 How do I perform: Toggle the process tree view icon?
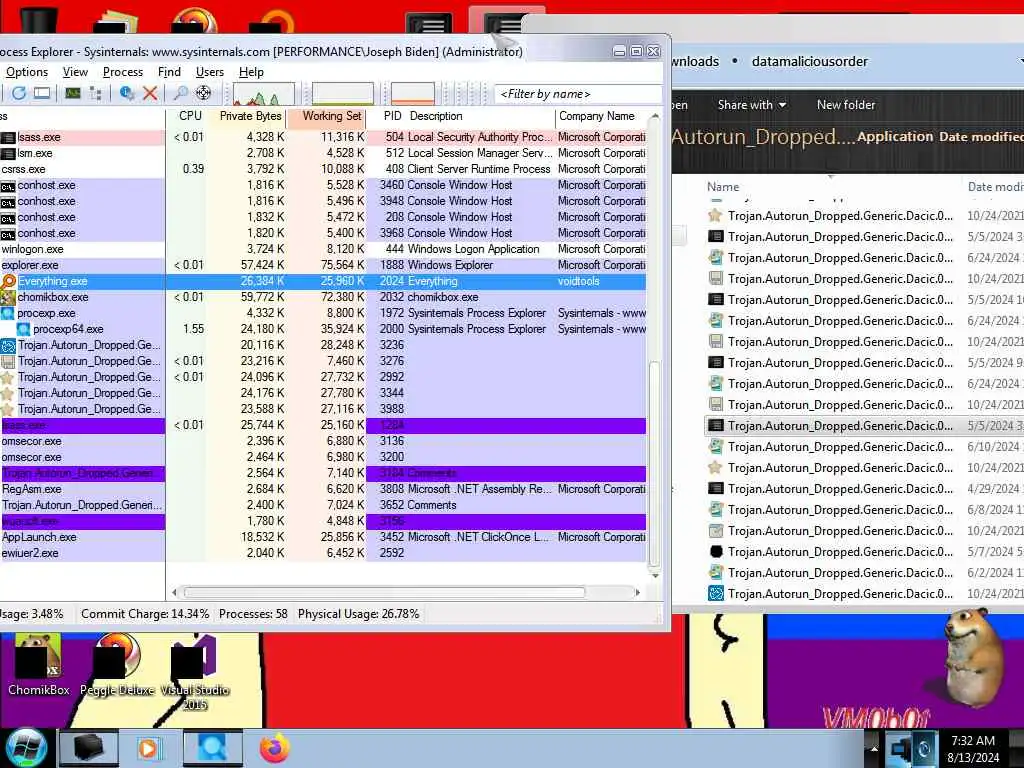95,93
